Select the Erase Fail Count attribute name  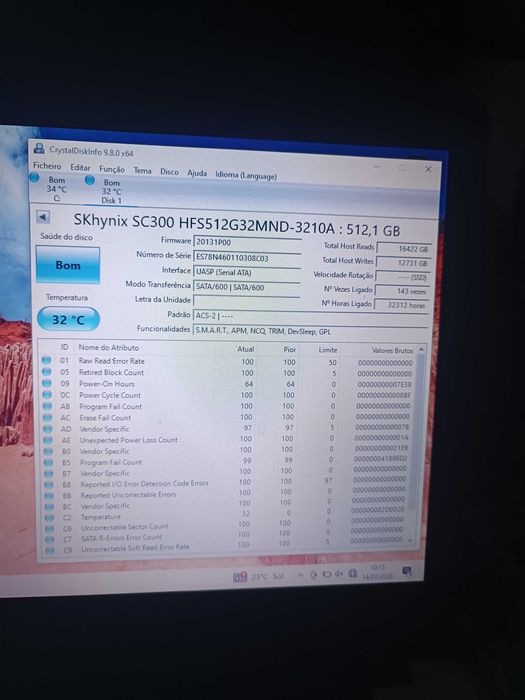click(105, 418)
